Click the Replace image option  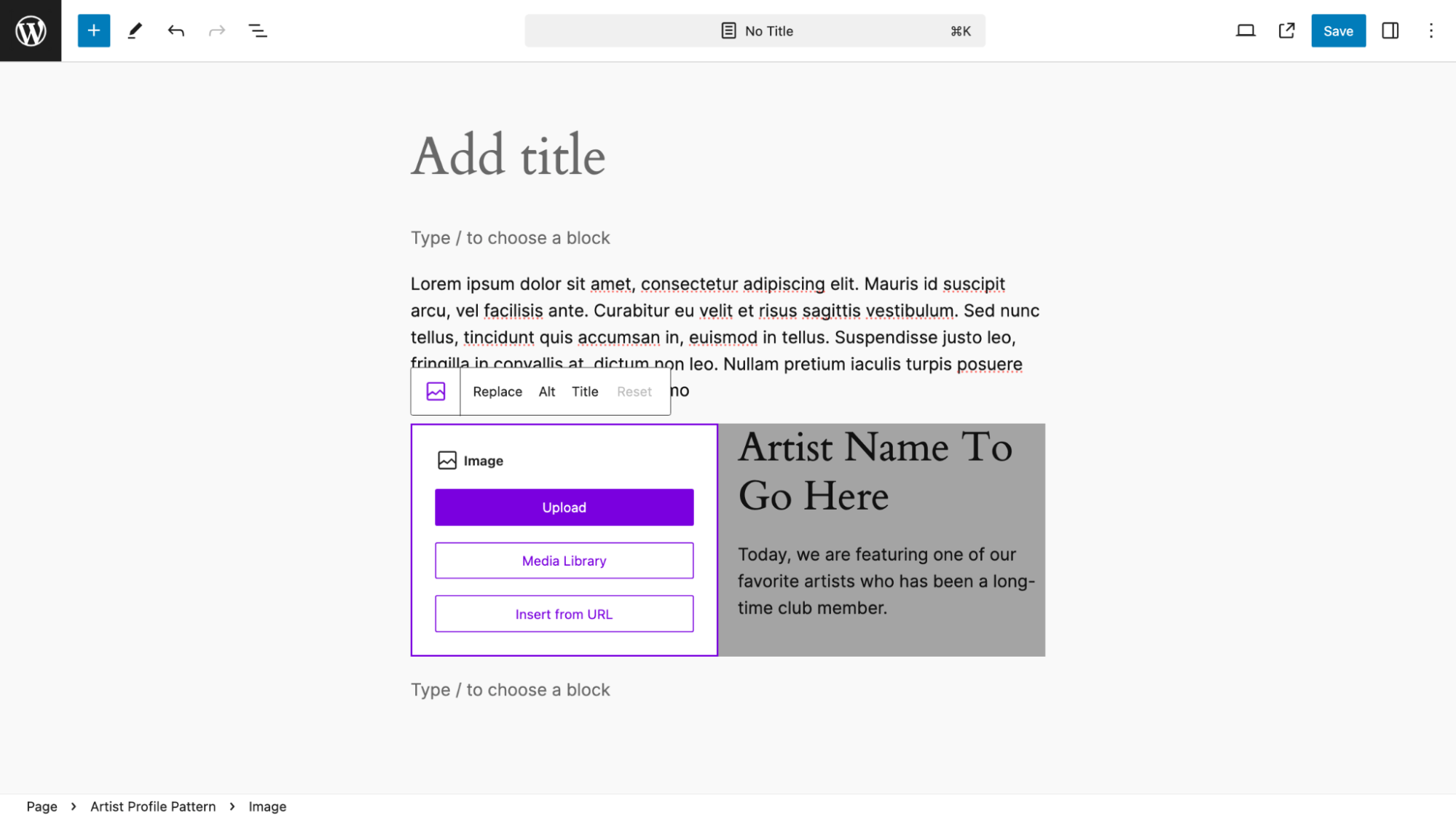(497, 391)
